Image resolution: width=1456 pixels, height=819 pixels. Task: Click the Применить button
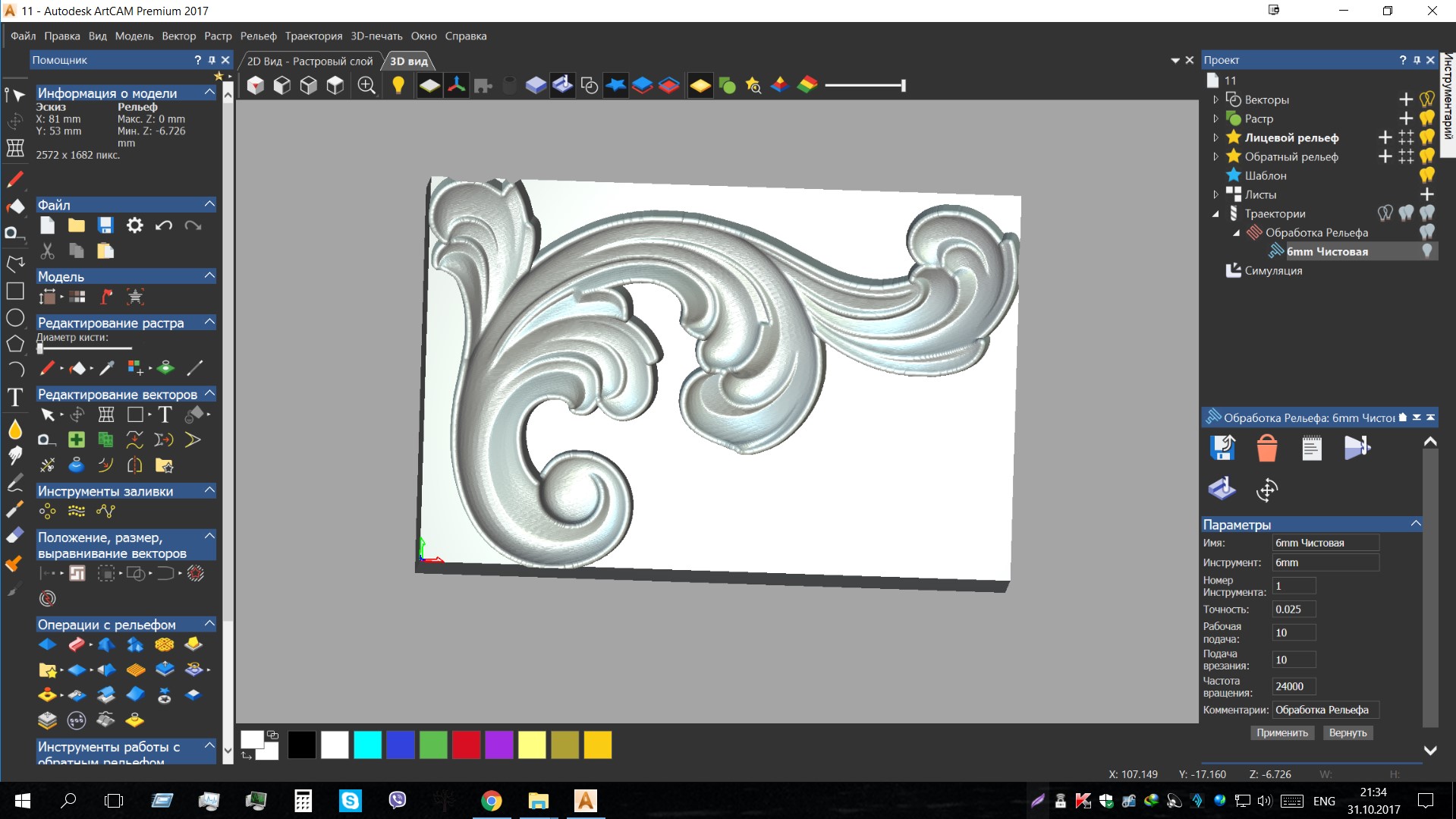tap(1282, 732)
